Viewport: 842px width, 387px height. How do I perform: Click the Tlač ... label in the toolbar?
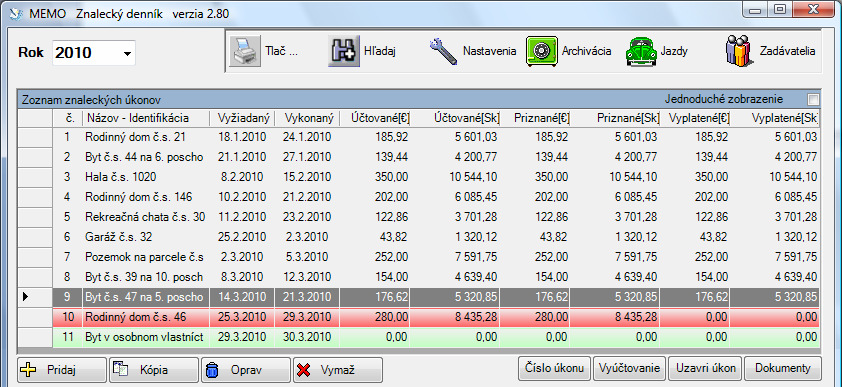281,52
